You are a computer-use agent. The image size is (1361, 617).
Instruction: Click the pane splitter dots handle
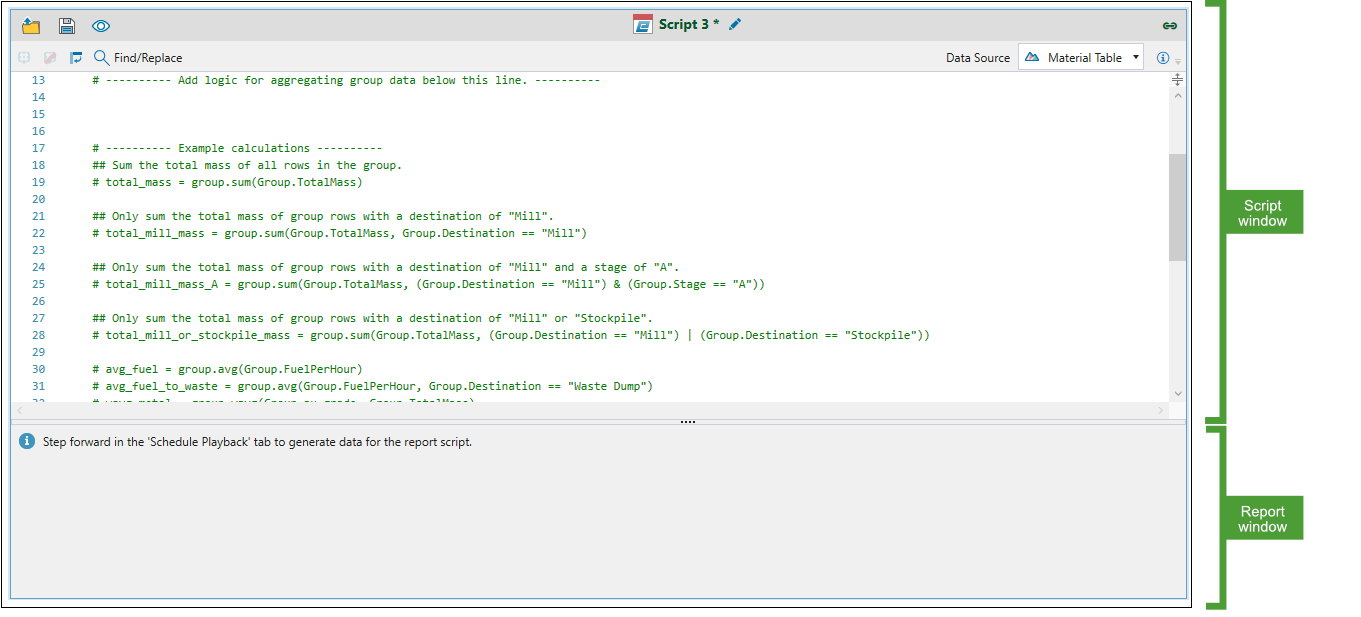688,422
